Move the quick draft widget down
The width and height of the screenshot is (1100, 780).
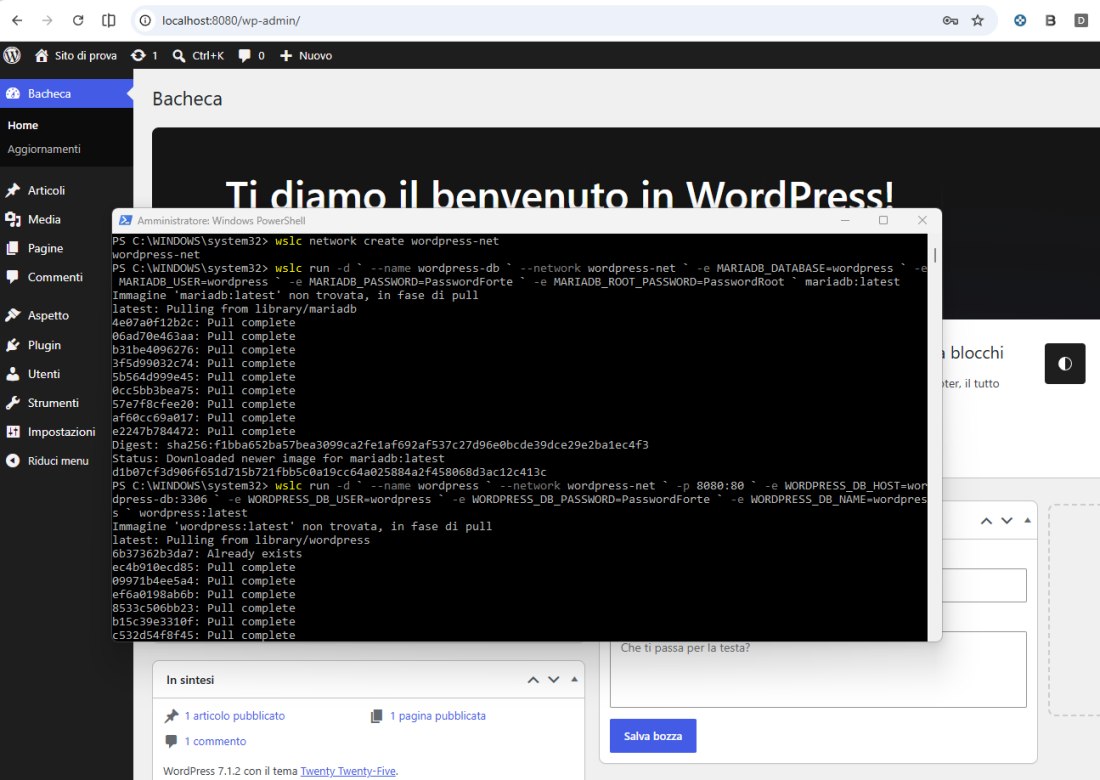coord(1007,520)
